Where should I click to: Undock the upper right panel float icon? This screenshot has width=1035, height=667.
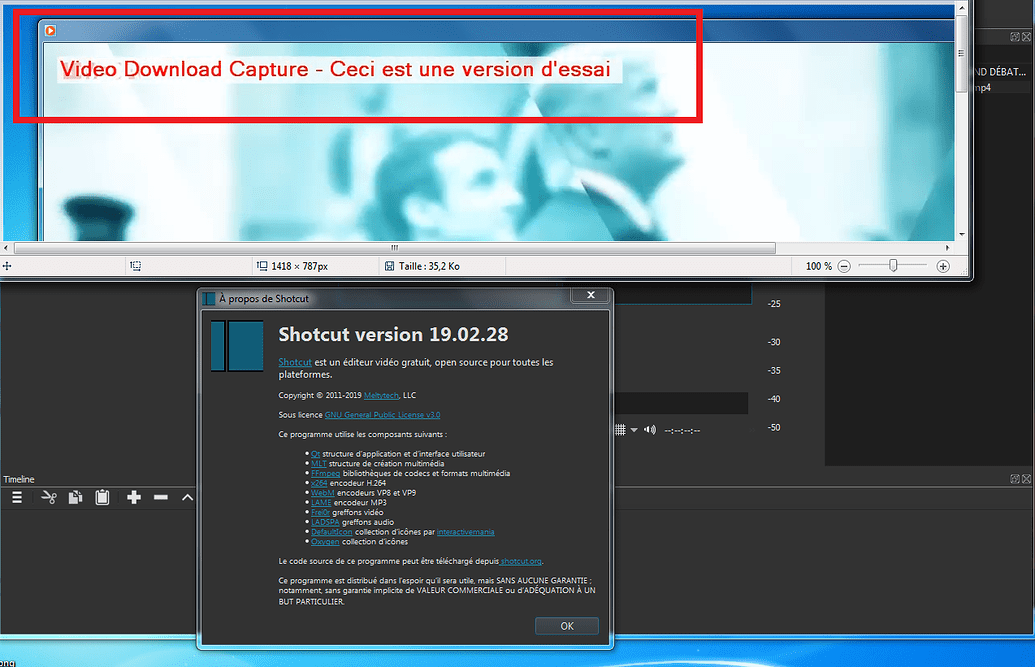click(x=1015, y=37)
